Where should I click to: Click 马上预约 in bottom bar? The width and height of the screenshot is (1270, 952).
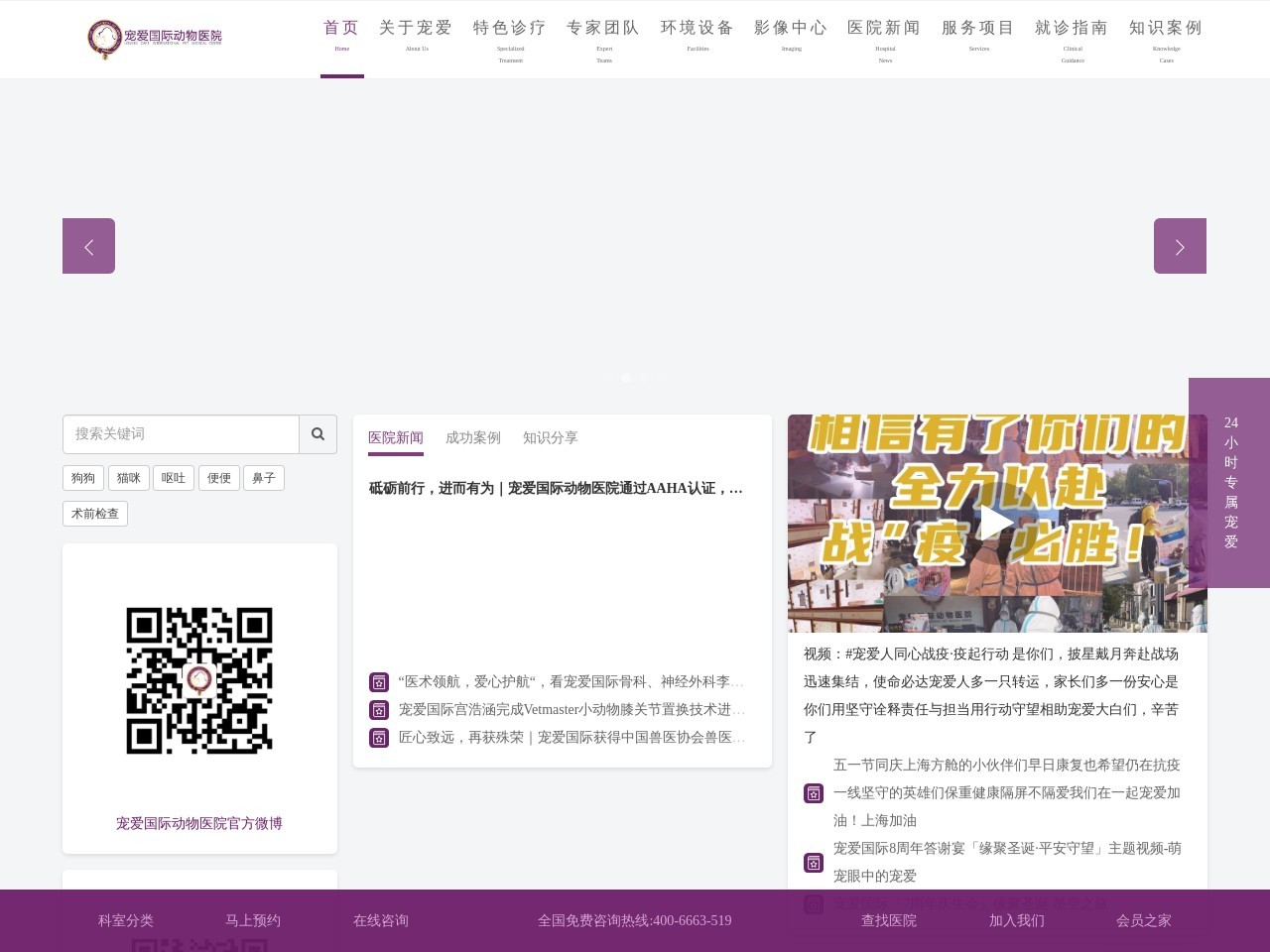[253, 921]
